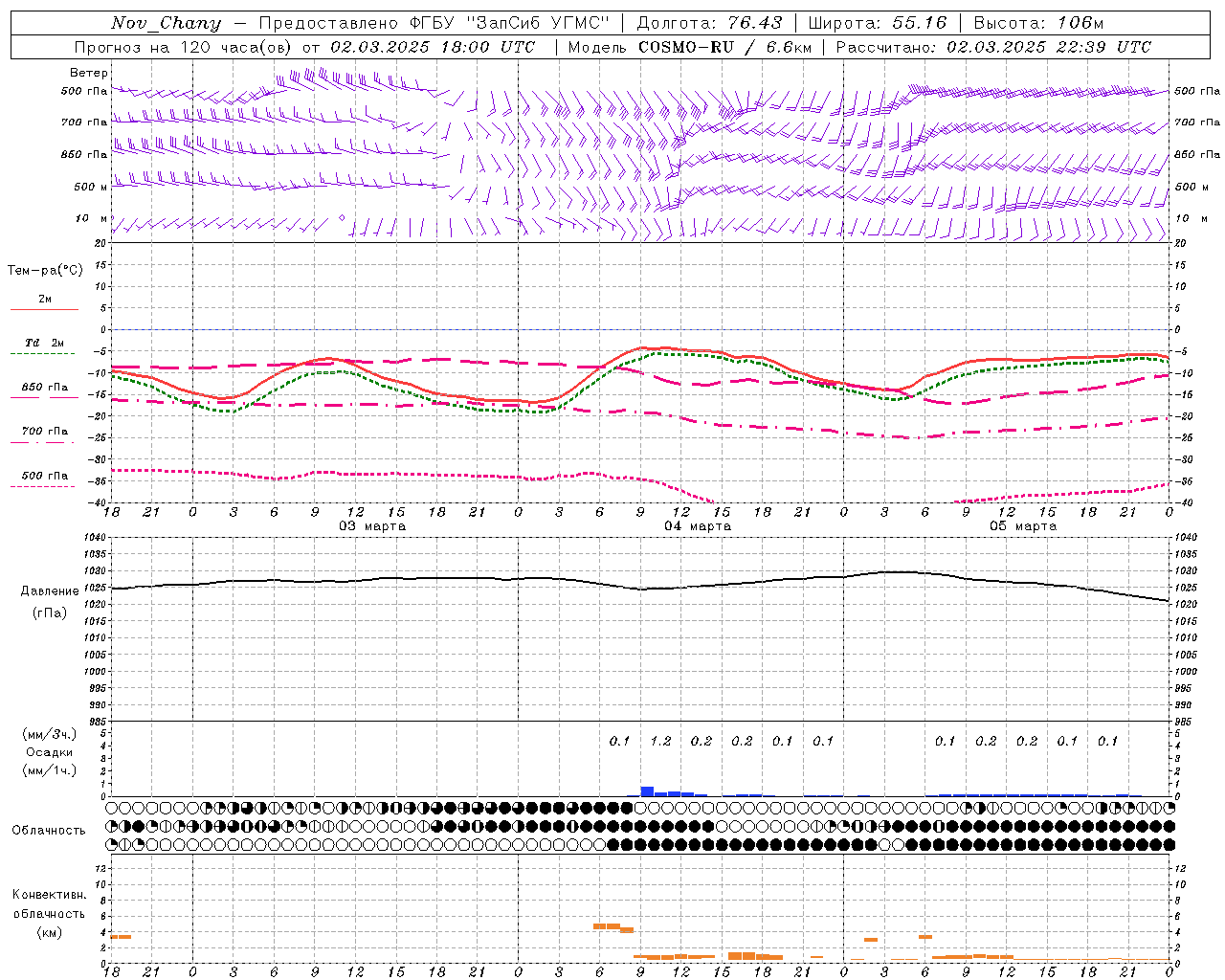Click the 700 гПа temperature legend label
1225x980 pixels.
coord(44,432)
